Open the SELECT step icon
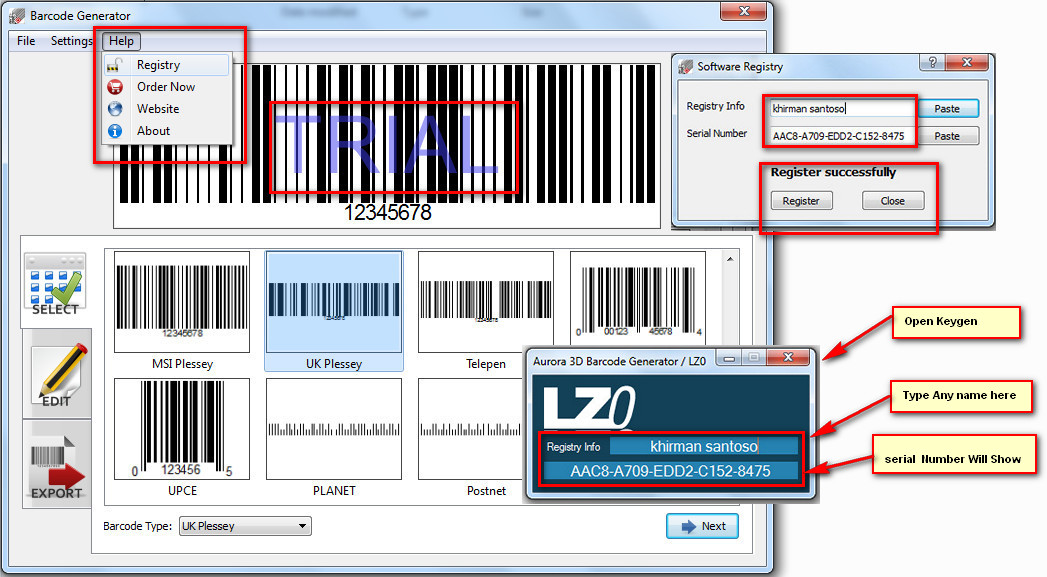The height and width of the screenshot is (577, 1047). click(x=55, y=284)
